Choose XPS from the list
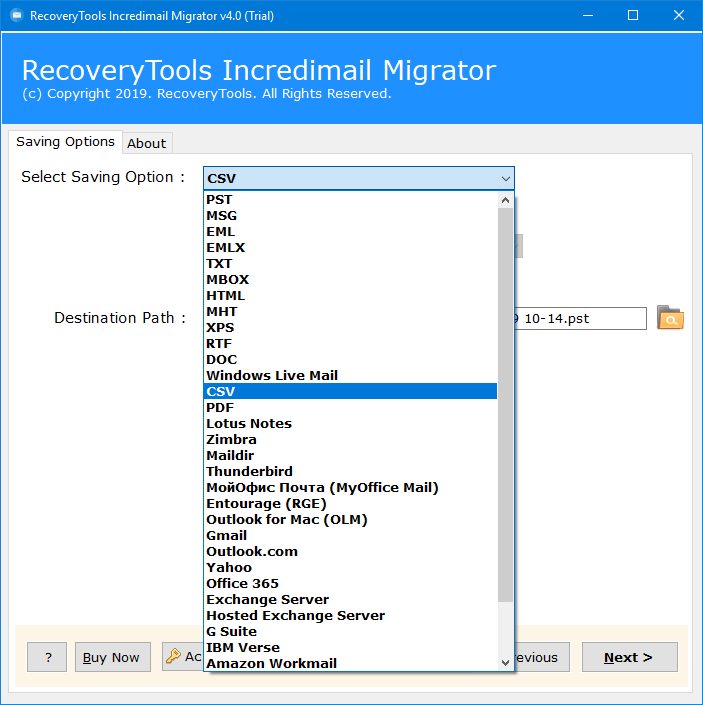 click(350, 327)
